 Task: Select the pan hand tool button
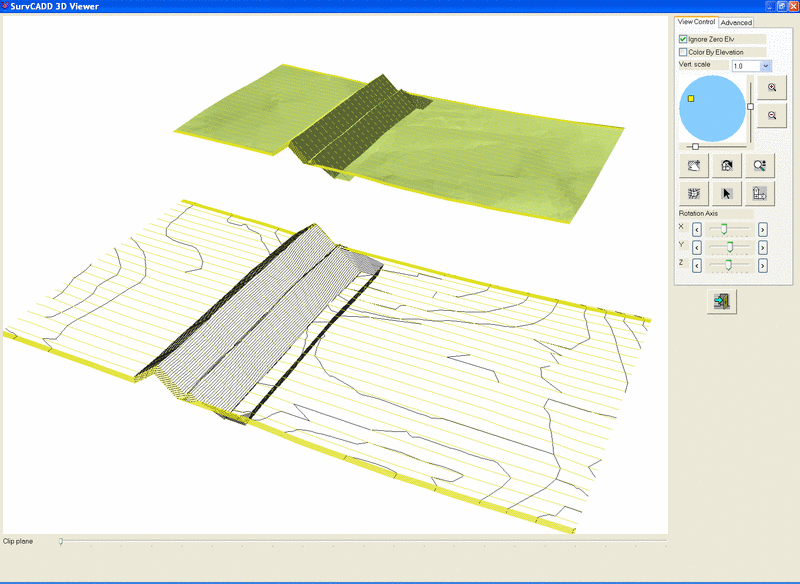(x=694, y=165)
